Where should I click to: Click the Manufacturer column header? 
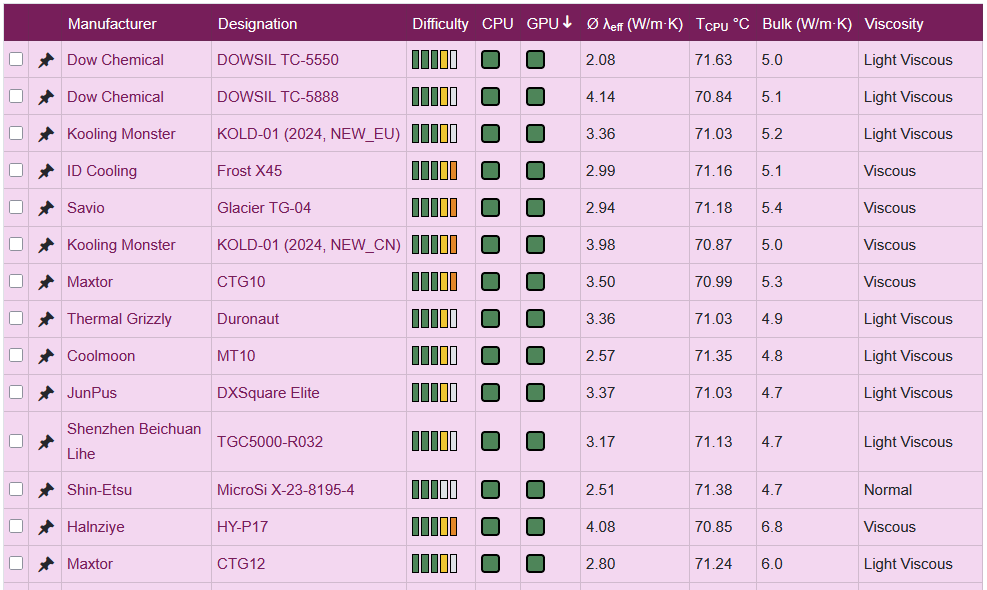point(112,24)
